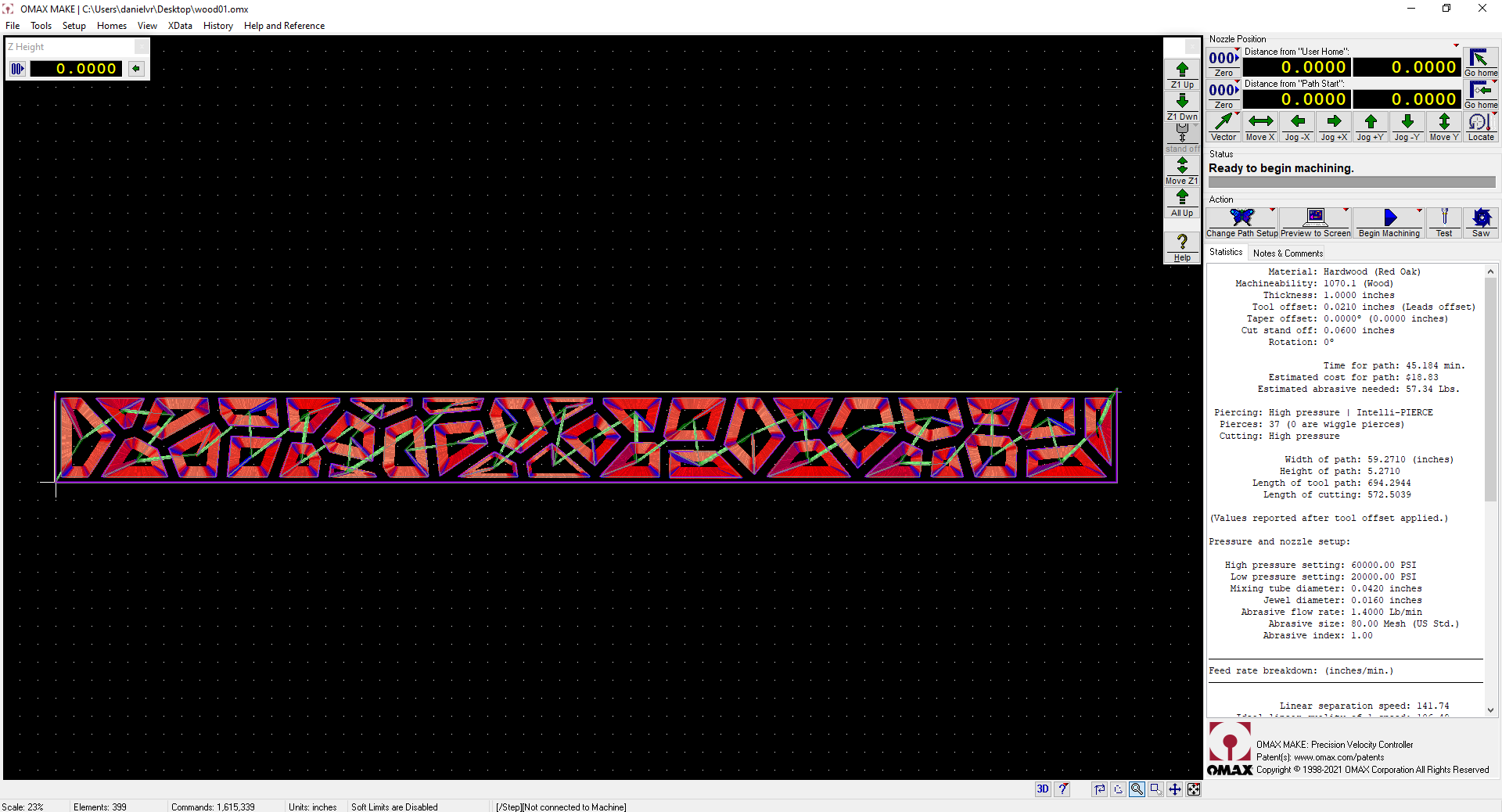Select the Zoom tool in the bottom toolbar
This screenshot has height=812, width=1502.
[1137, 790]
